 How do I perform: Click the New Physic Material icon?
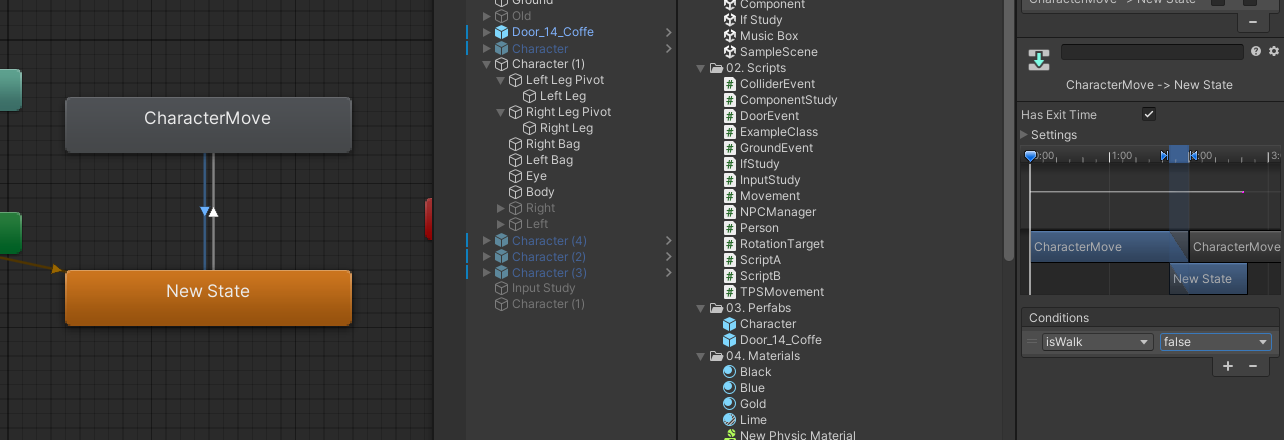tap(730, 435)
